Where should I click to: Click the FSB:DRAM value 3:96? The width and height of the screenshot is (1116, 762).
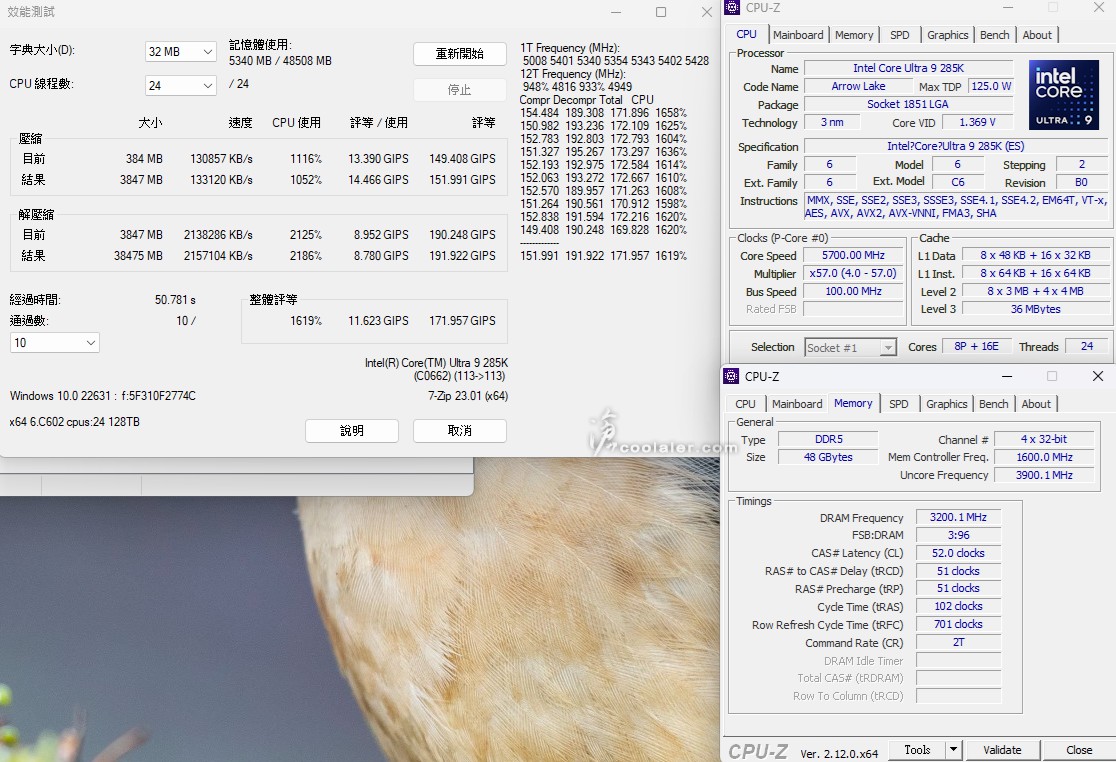[958, 535]
